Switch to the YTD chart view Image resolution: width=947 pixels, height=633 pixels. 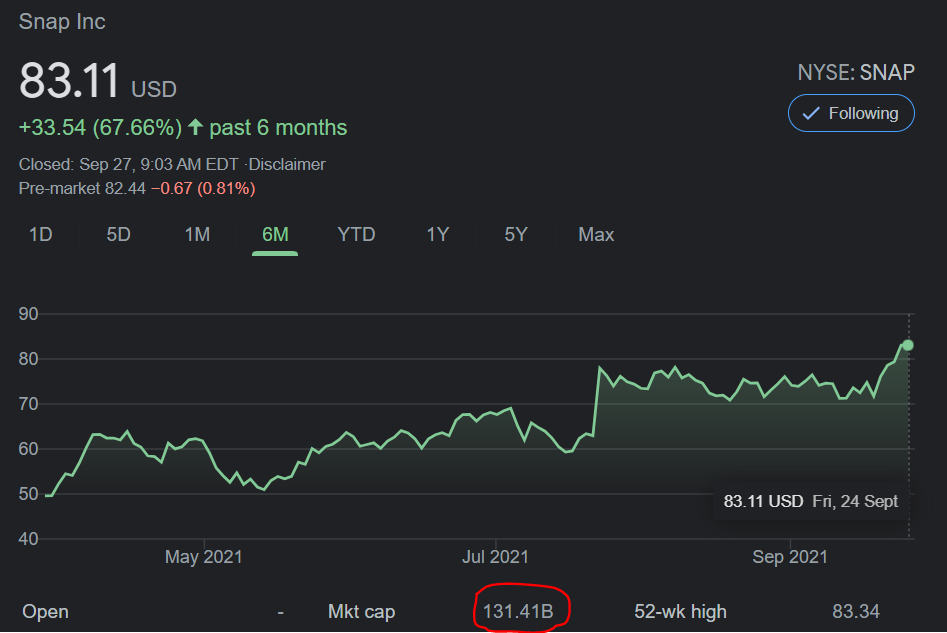356,234
